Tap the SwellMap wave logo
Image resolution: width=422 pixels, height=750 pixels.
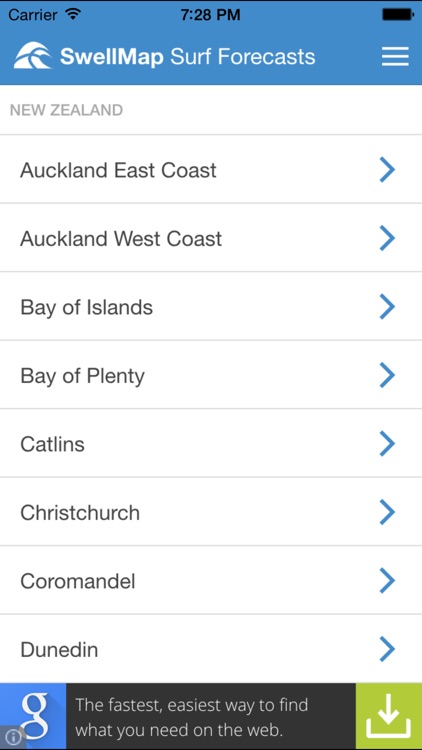33,56
